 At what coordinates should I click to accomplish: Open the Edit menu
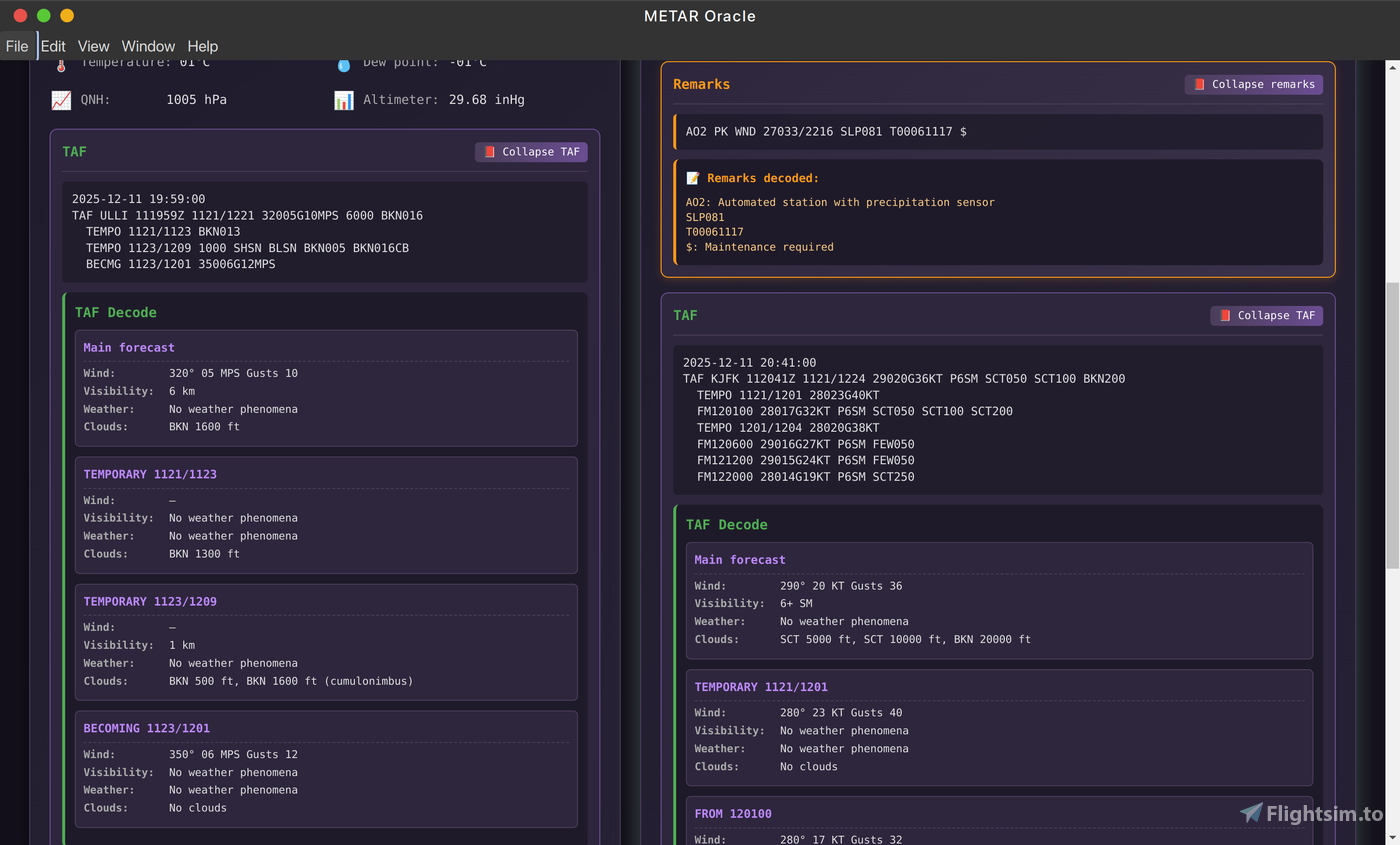click(x=53, y=46)
